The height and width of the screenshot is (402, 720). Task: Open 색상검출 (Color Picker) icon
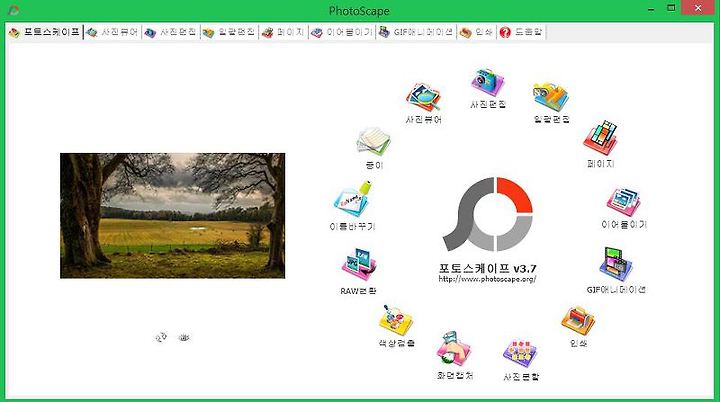click(396, 320)
